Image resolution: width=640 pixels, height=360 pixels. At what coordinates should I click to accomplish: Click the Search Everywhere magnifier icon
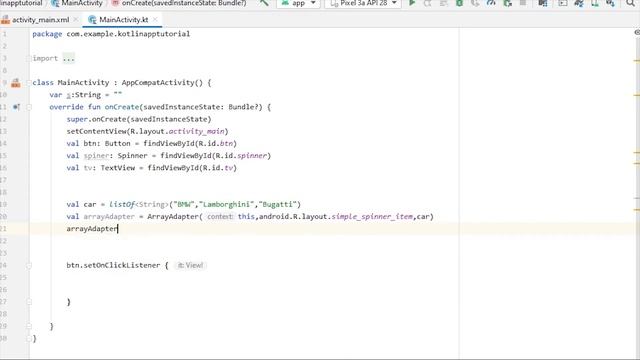[630, 3]
